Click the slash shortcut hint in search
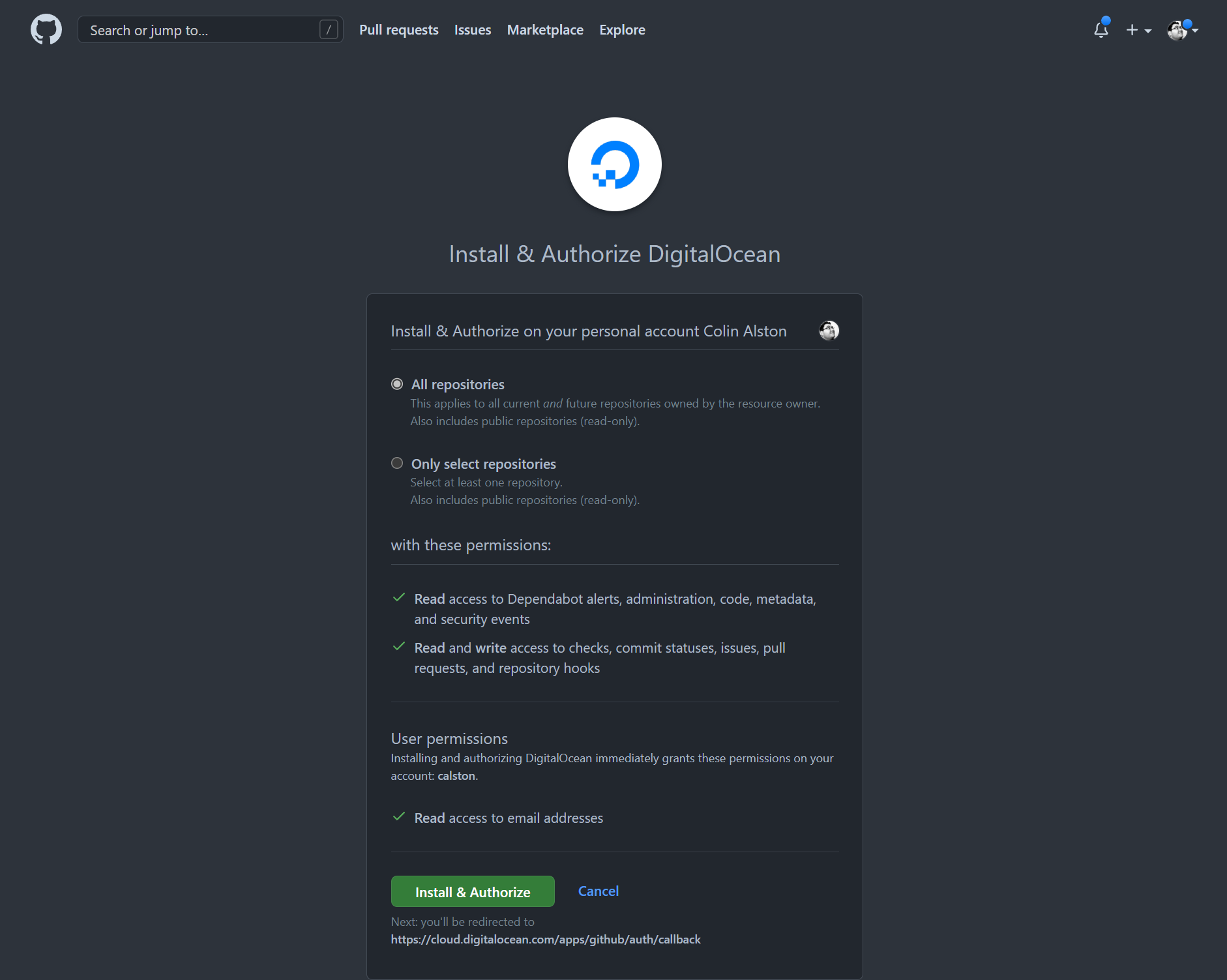 [x=329, y=29]
